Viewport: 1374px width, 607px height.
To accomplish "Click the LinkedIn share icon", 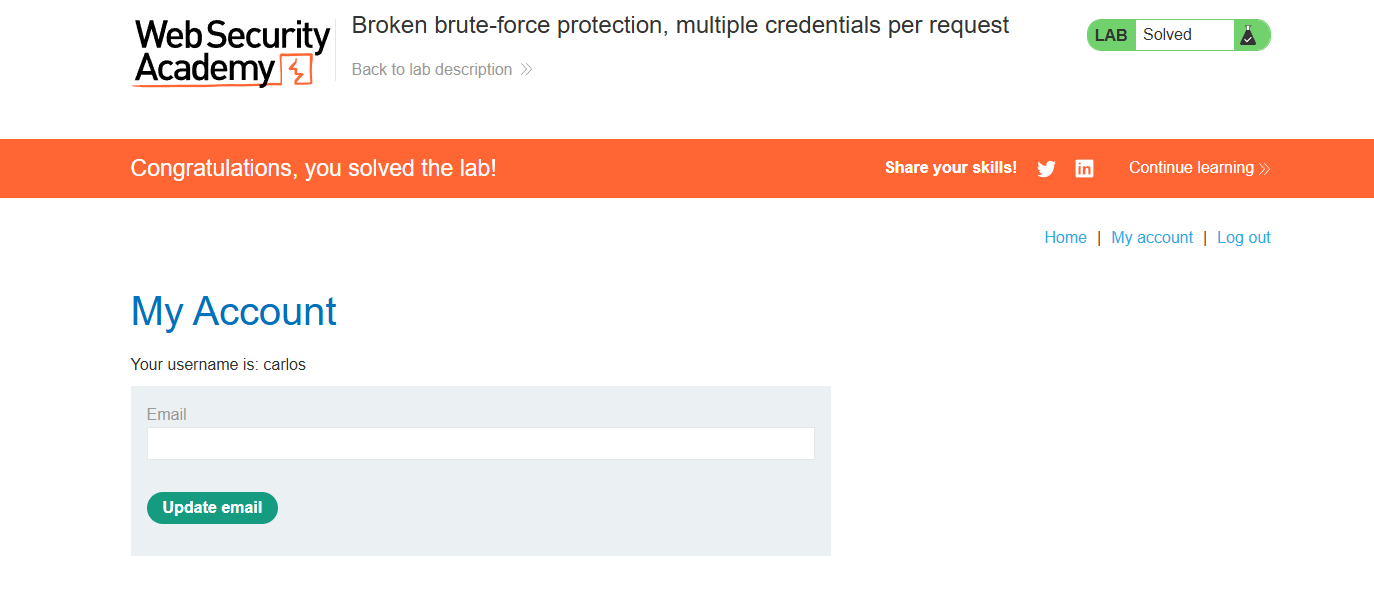I will pyautogui.click(x=1084, y=169).
